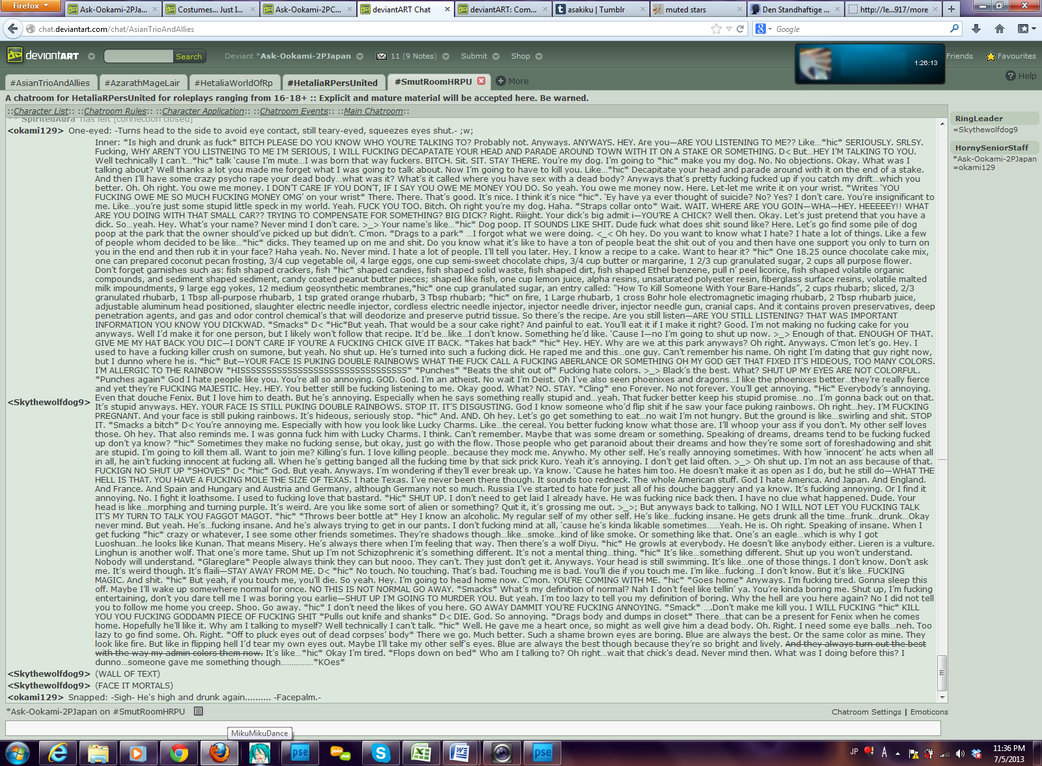1042x766 pixels.
Task: Switch to #HetaliaRPersUnited chat tab
Action: (x=332, y=83)
